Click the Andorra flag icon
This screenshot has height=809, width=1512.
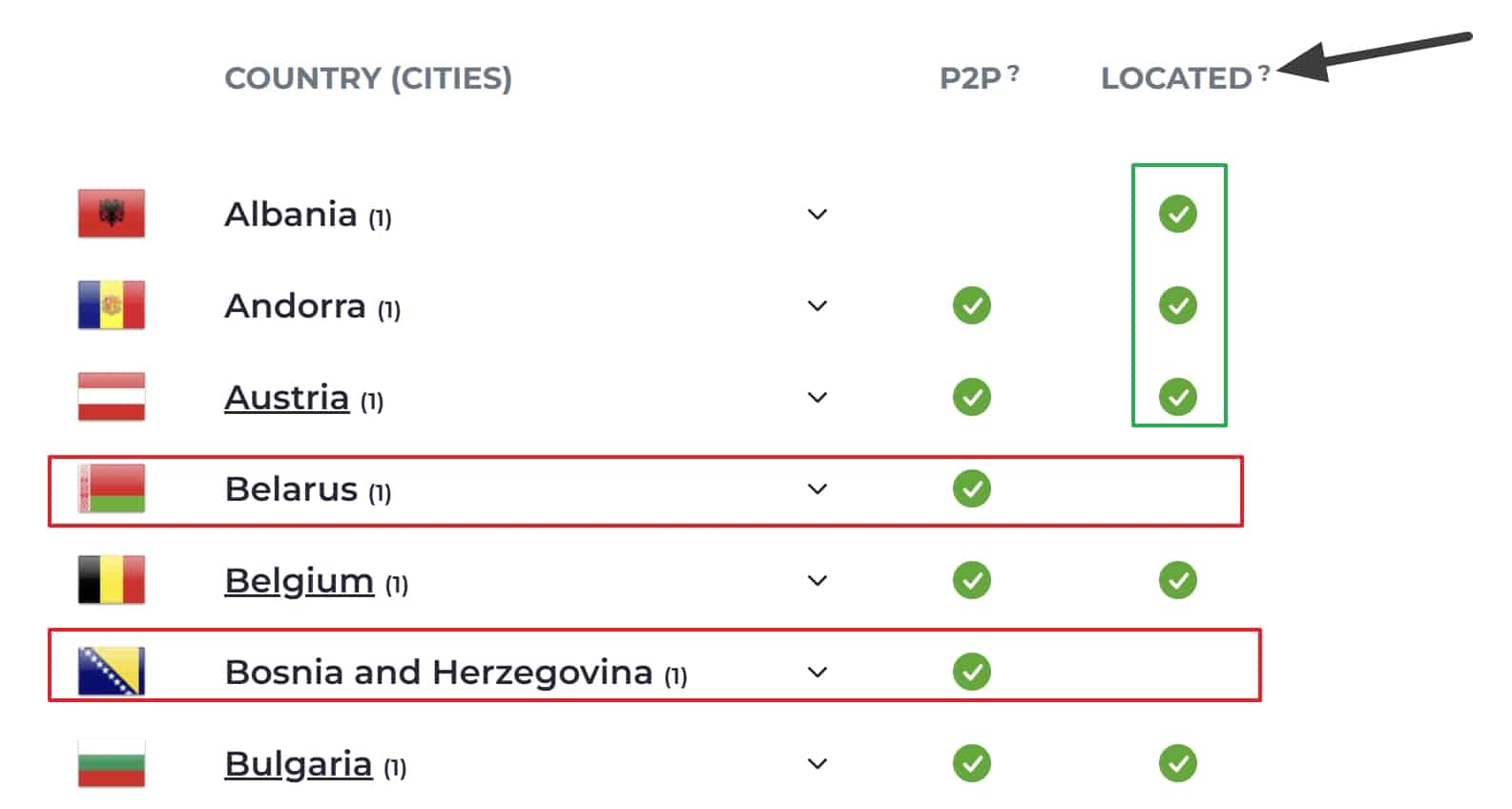point(112,305)
